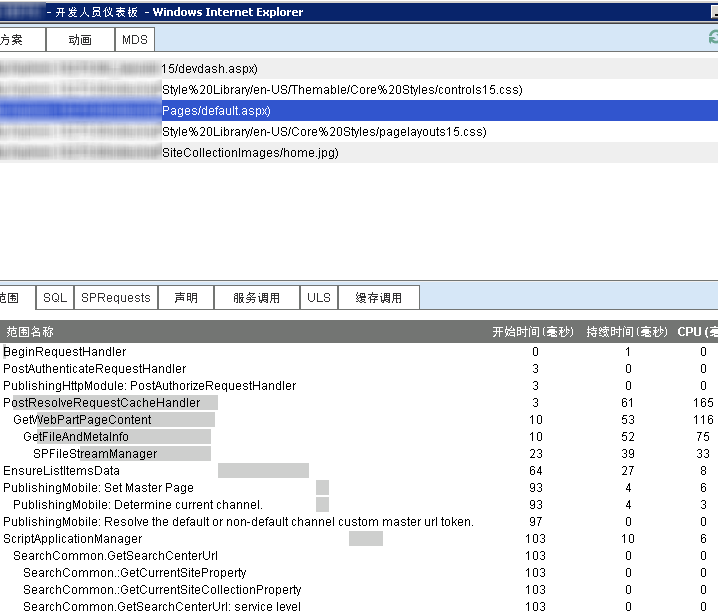This screenshot has width=718, height=616.
Task: Select the ScriptApplicationManager scope
Action: [73, 538]
